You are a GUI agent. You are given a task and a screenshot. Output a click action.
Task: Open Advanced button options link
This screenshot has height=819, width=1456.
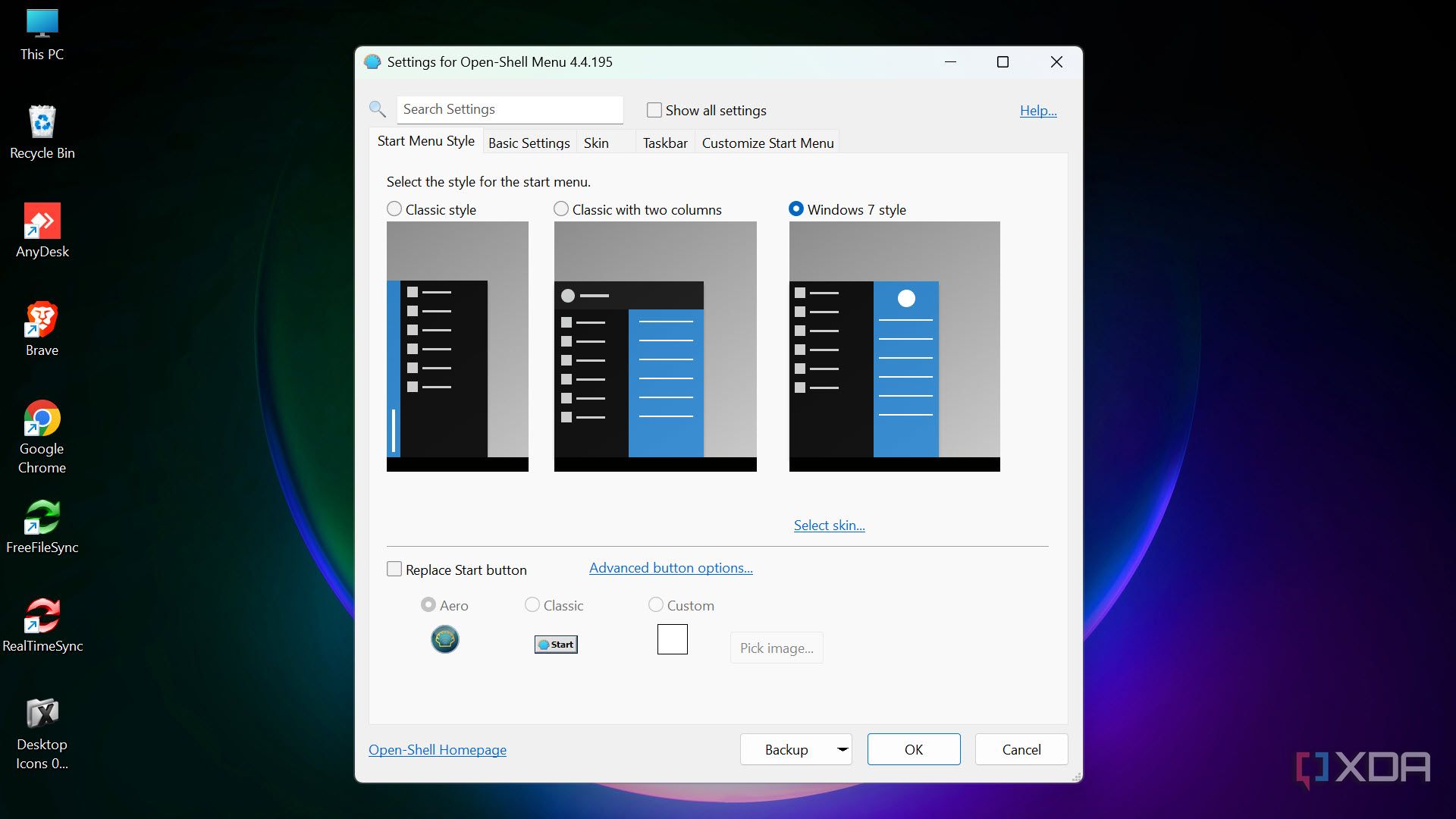click(x=670, y=567)
